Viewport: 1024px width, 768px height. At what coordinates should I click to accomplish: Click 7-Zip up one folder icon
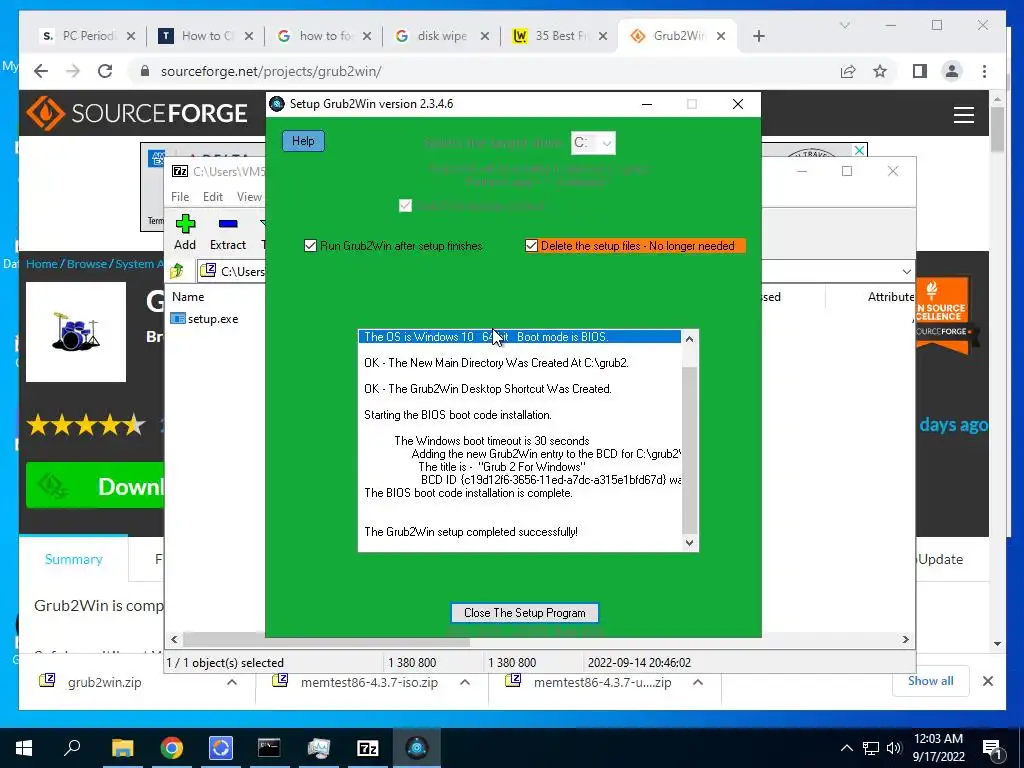pos(177,270)
